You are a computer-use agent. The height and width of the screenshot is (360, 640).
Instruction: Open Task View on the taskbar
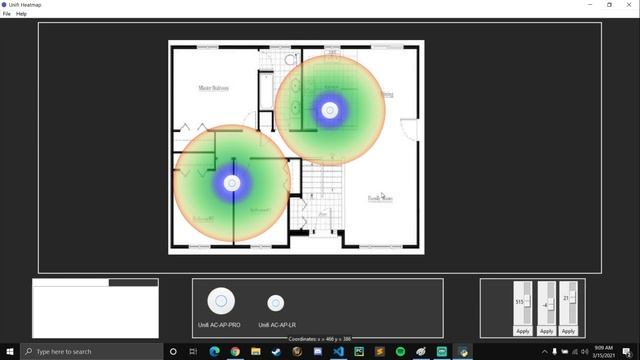click(x=193, y=351)
